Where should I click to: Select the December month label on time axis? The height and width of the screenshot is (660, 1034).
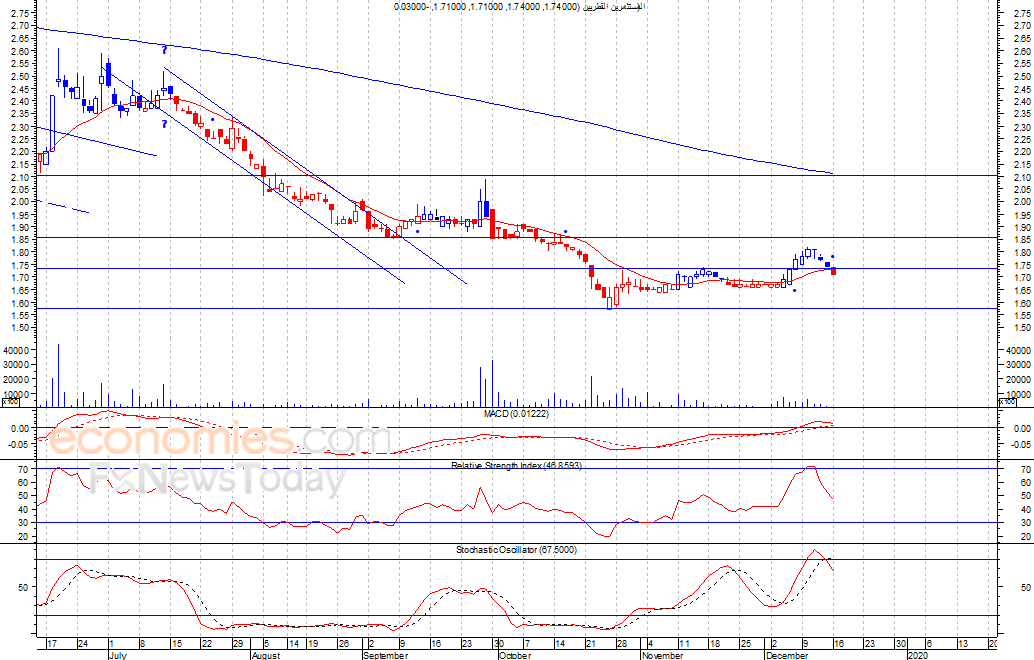787,655
